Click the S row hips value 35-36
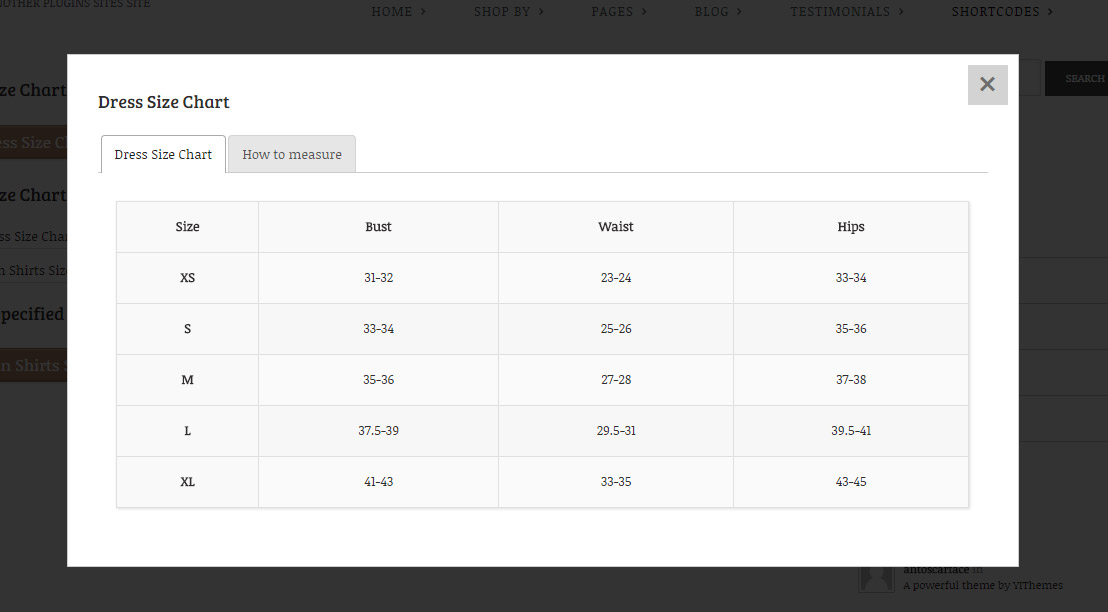Screen dimensions: 1108x612 tap(851, 329)
